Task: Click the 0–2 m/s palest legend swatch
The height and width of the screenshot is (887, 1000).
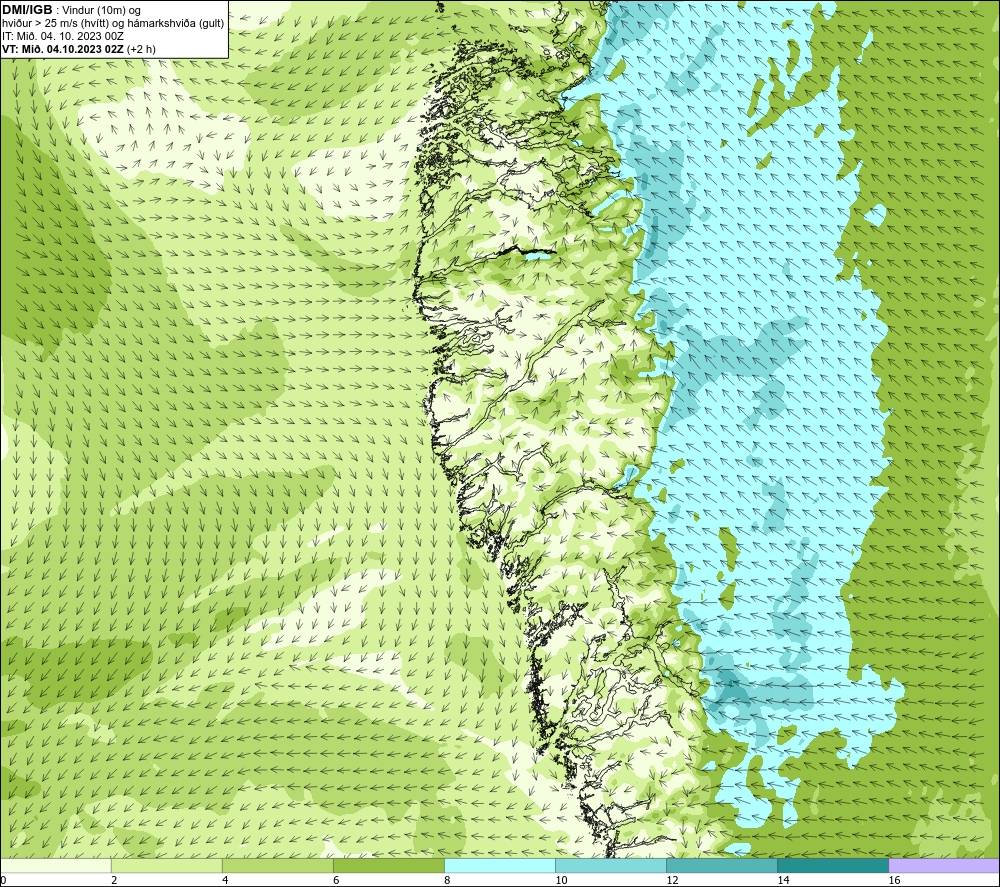Action: tap(56, 865)
